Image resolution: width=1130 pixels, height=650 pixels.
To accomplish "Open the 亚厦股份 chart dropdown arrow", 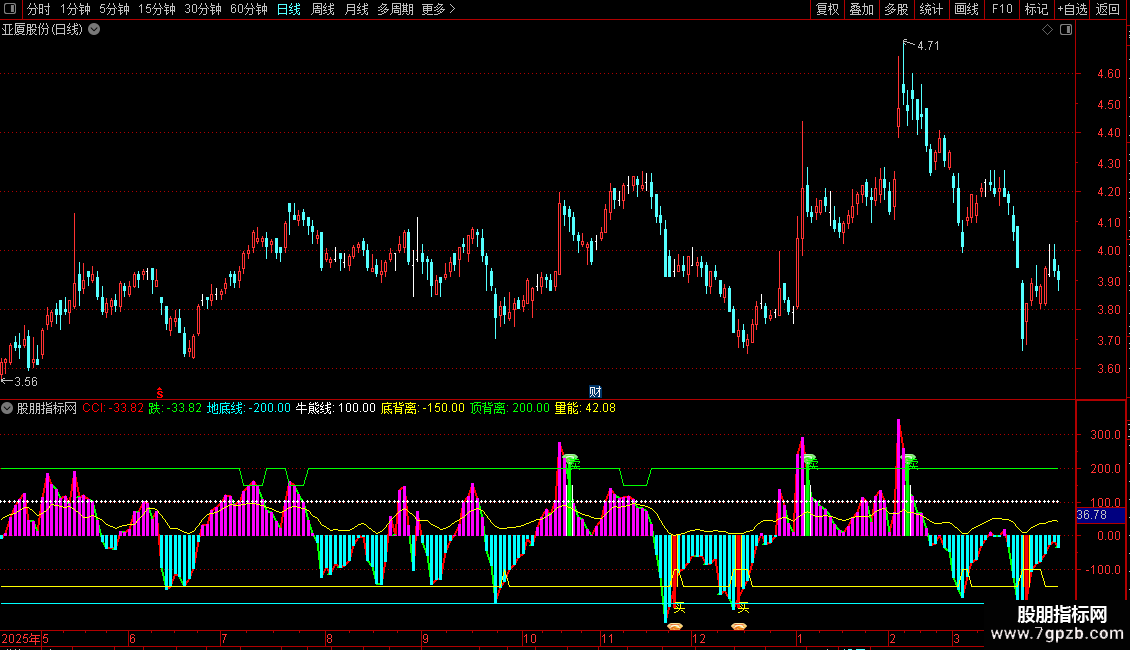I will pyautogui.click(x=94, y=30).
